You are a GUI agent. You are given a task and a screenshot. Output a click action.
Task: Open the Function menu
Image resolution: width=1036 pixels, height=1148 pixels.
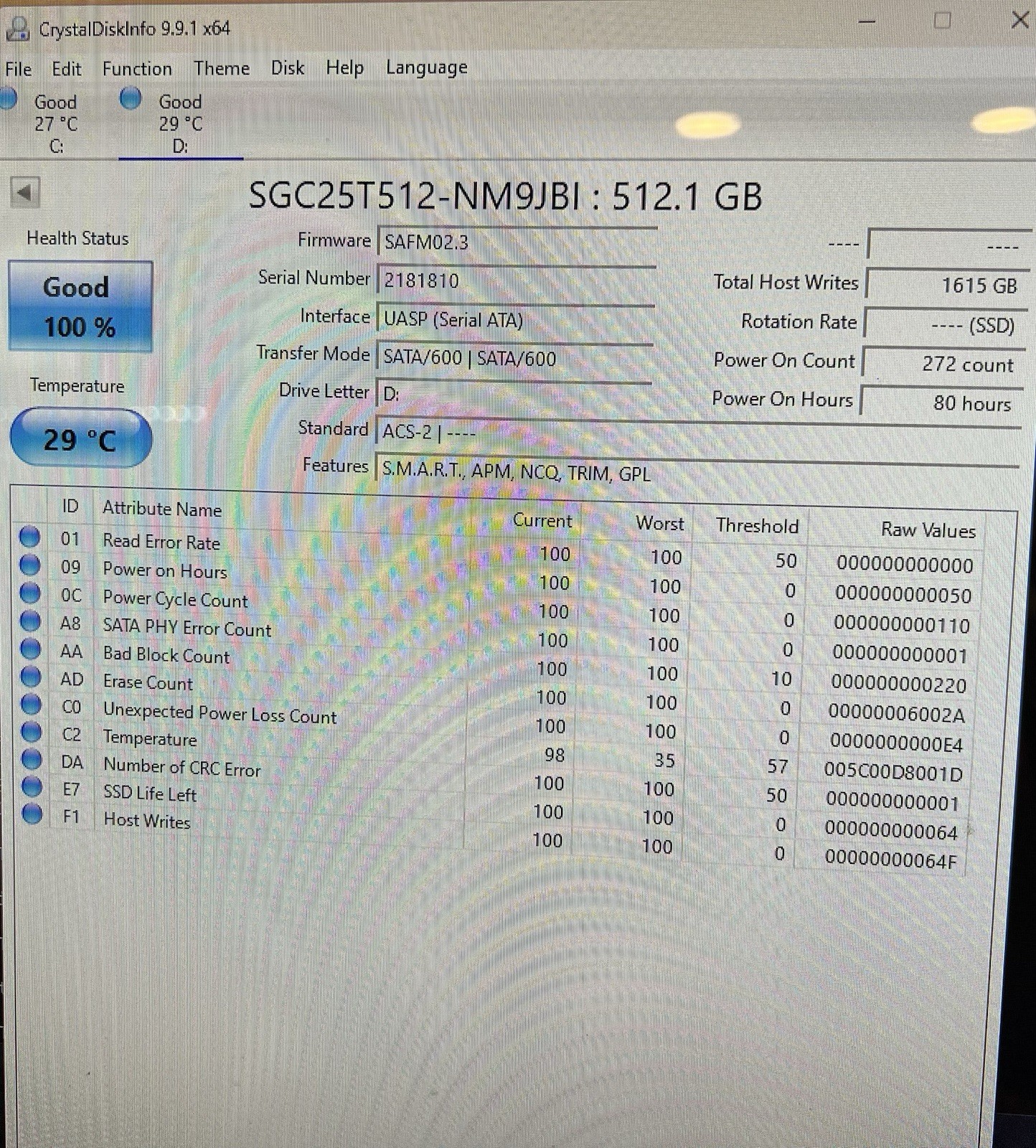pos(137,69)
